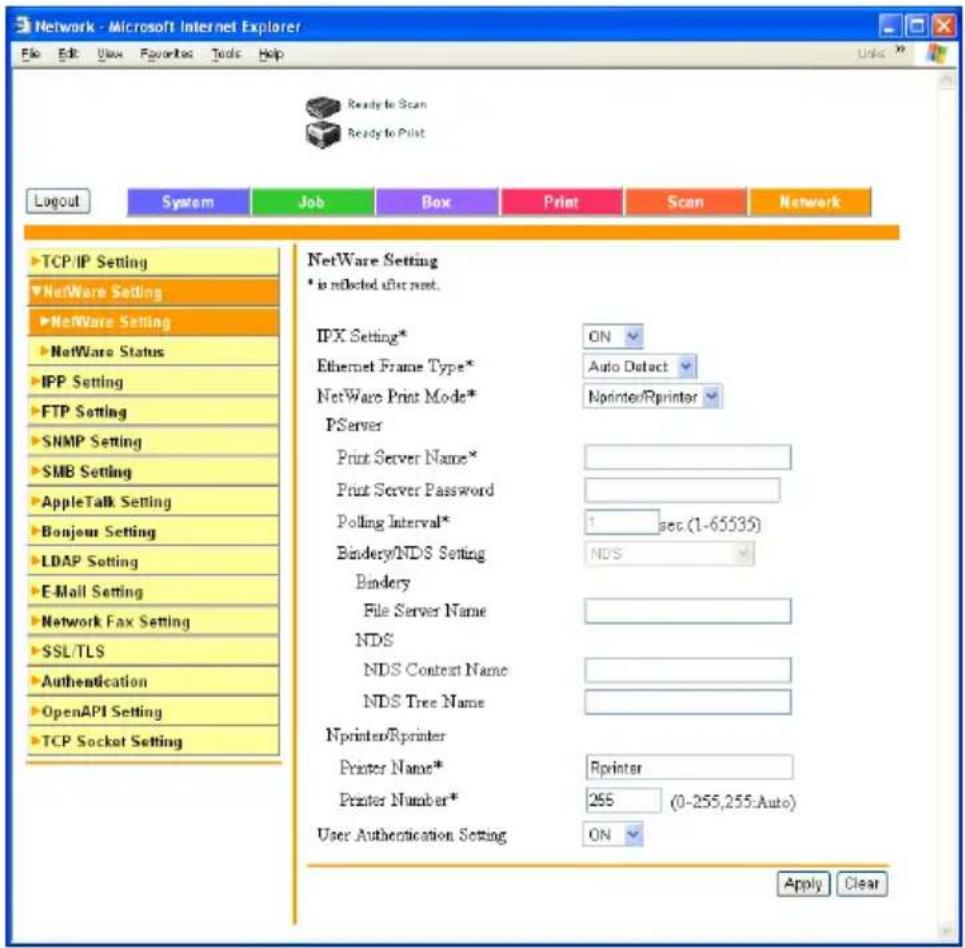
Task: Click the page scrollbar up arrow
Action: [947, 81]
